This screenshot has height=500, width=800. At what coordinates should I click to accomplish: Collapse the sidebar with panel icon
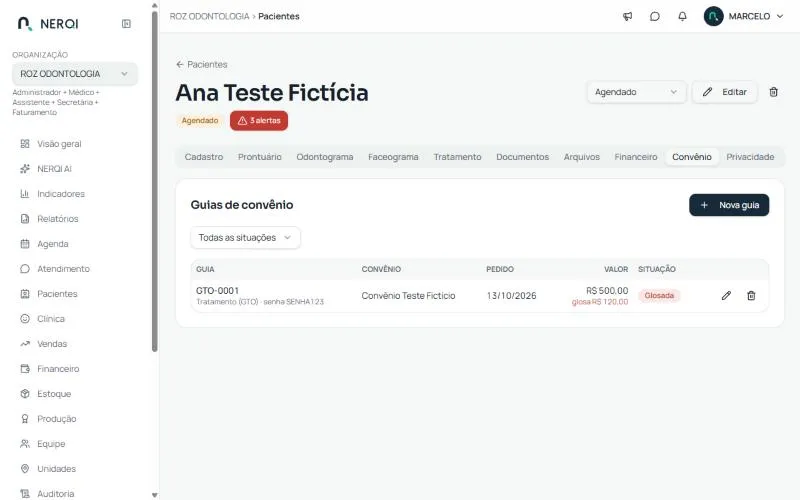point(126,23)
